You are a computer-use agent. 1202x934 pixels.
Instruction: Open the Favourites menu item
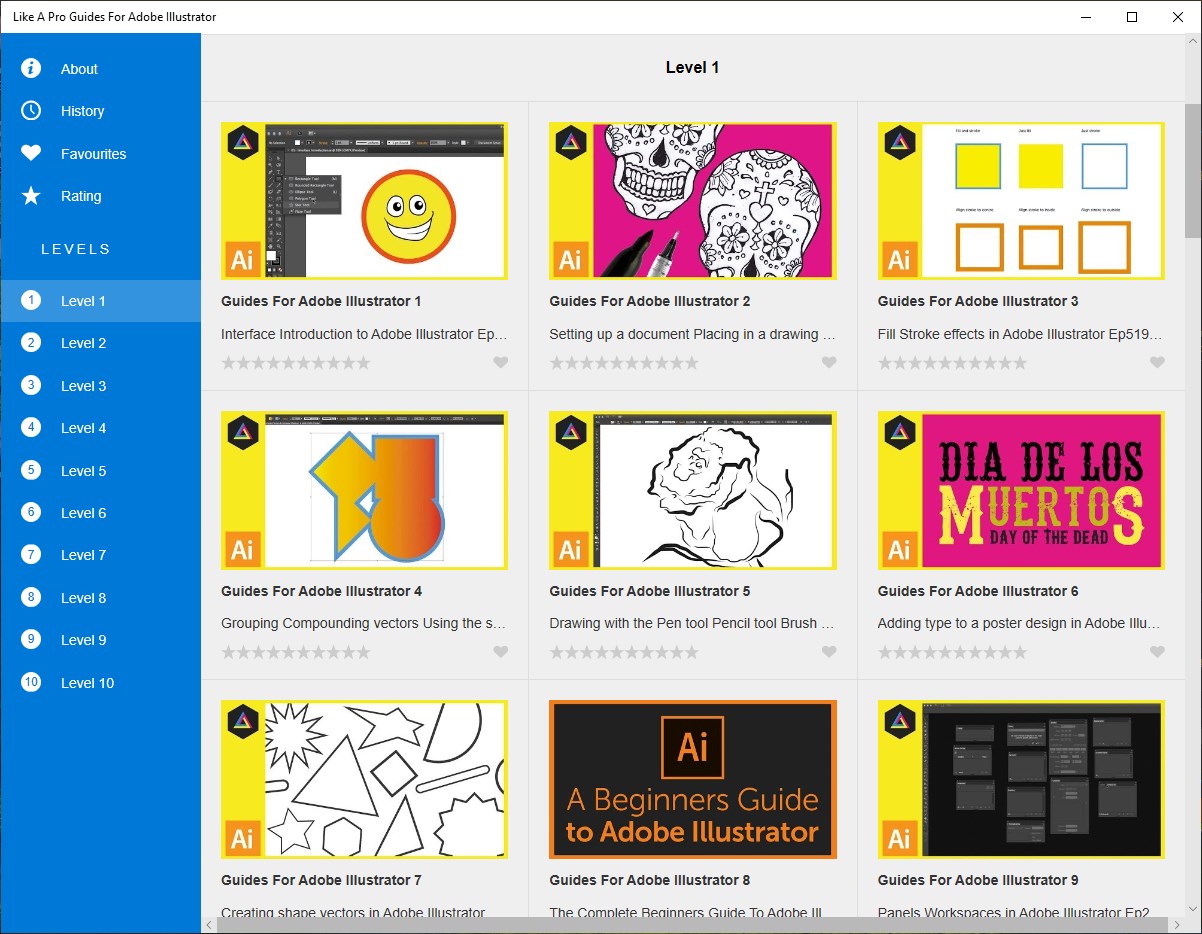click(100, 154)
